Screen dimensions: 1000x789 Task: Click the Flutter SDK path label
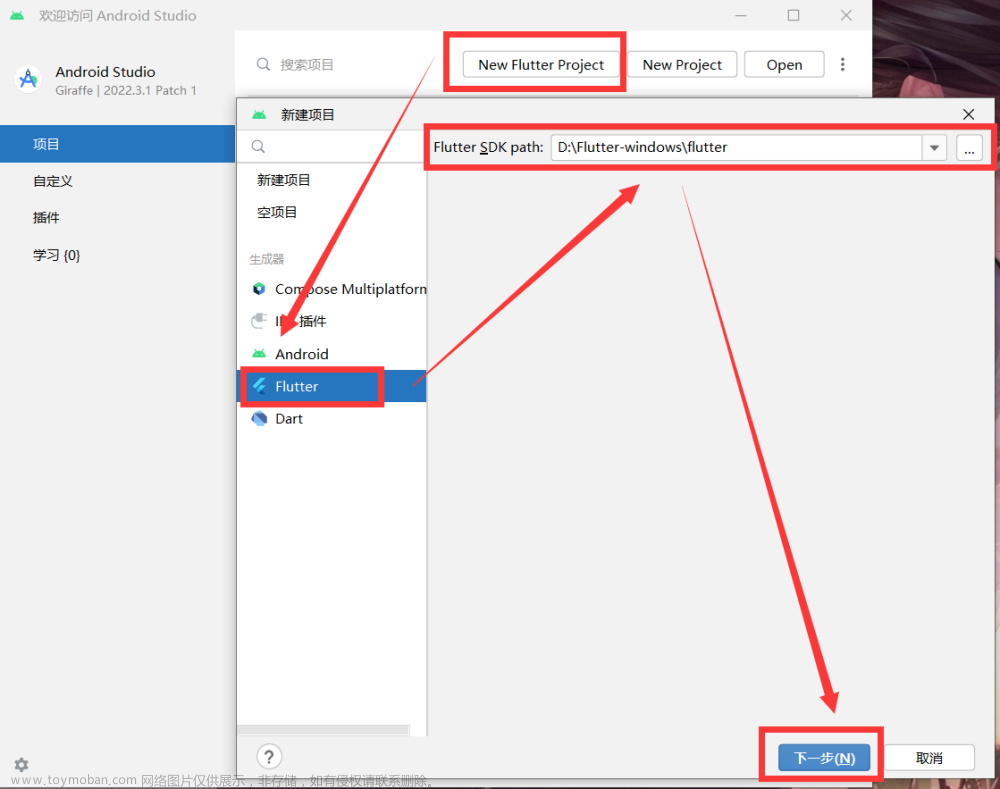(488, 147)
